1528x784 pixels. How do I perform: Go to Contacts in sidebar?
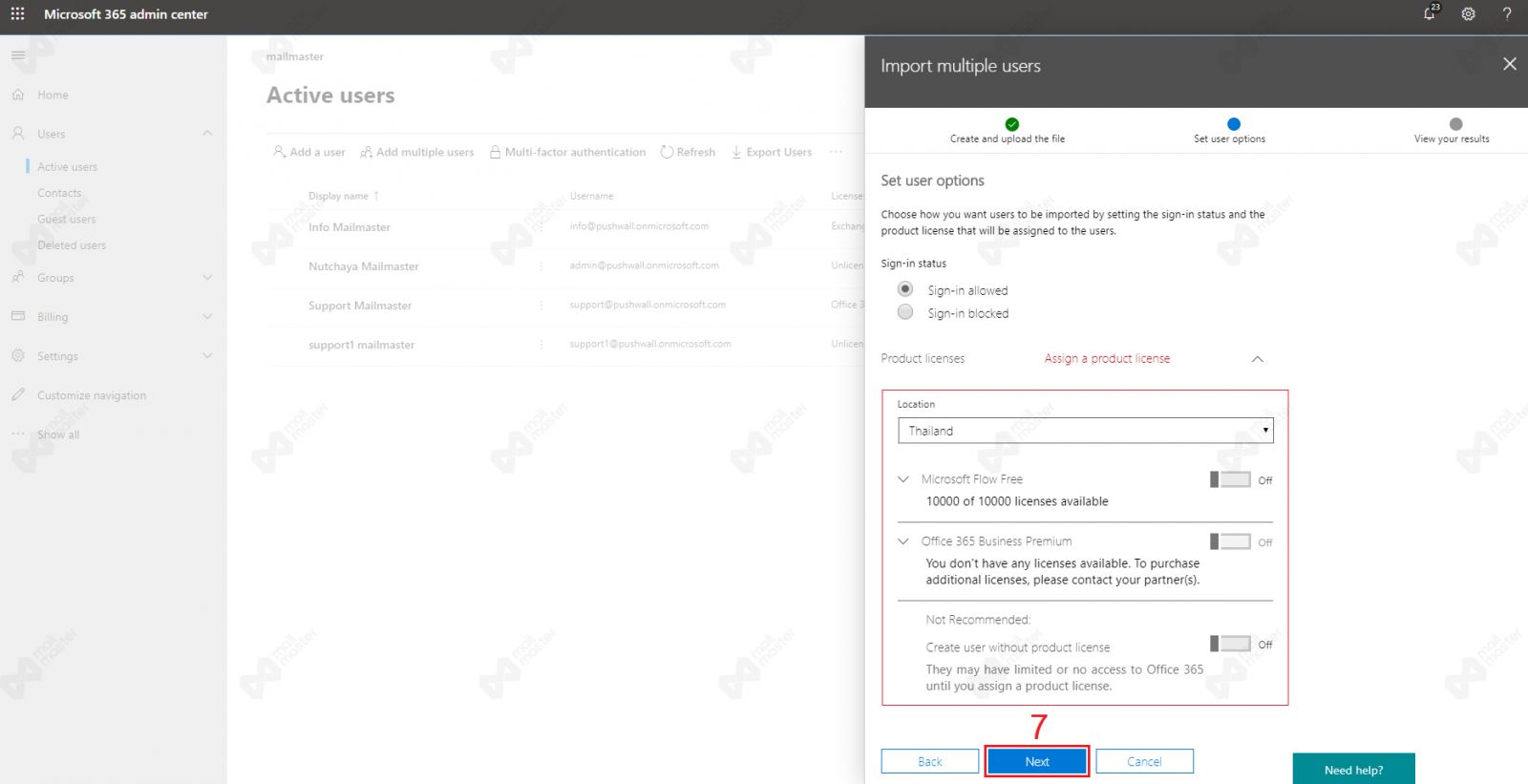pos(59,193)
